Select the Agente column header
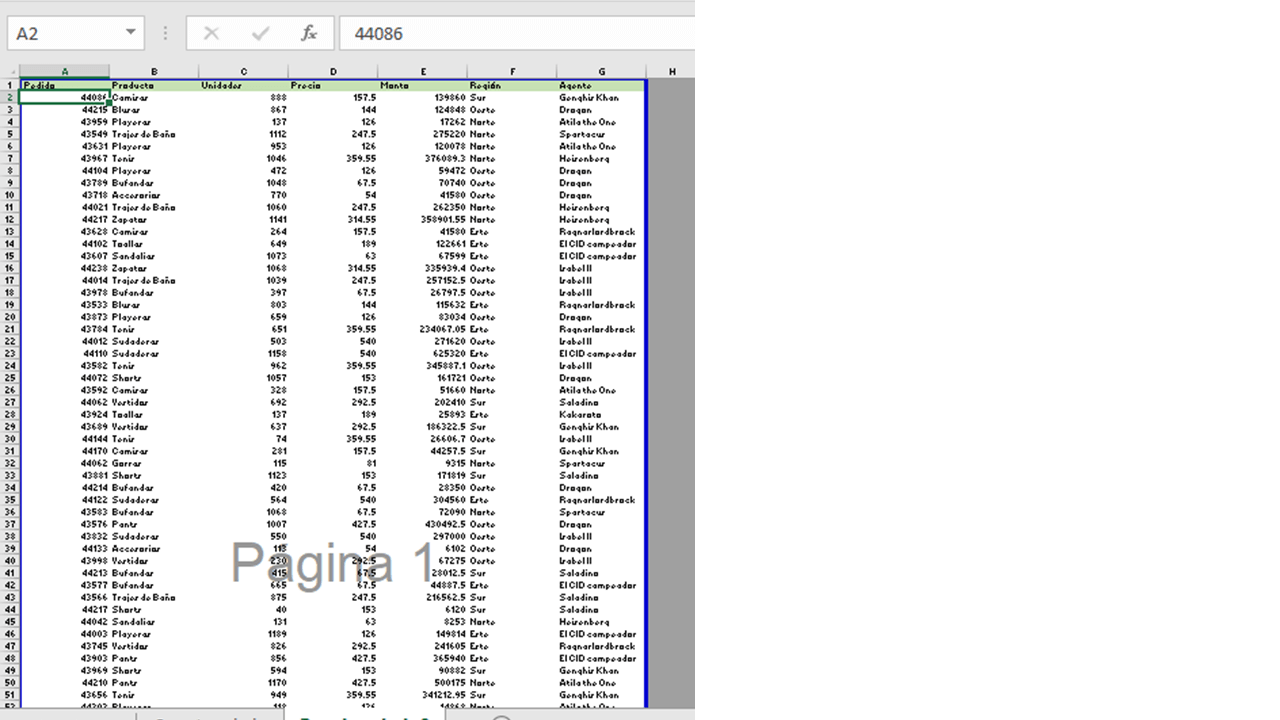 click(601, 71)
